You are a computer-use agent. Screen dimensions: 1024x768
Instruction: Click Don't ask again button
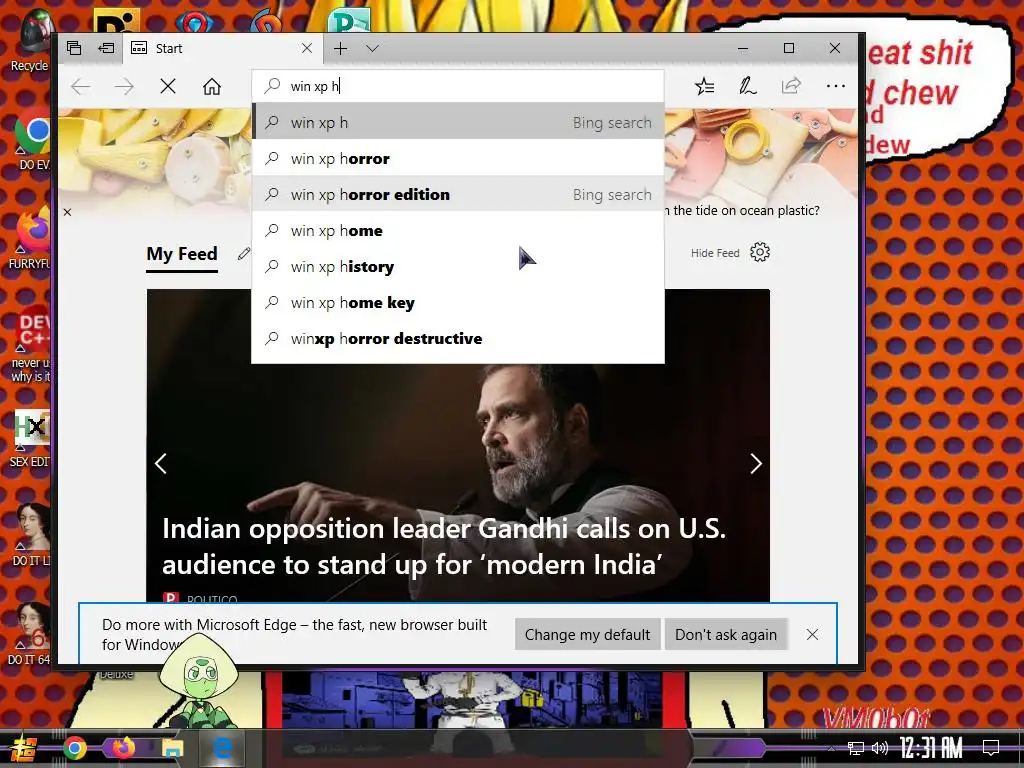[726, 635]
